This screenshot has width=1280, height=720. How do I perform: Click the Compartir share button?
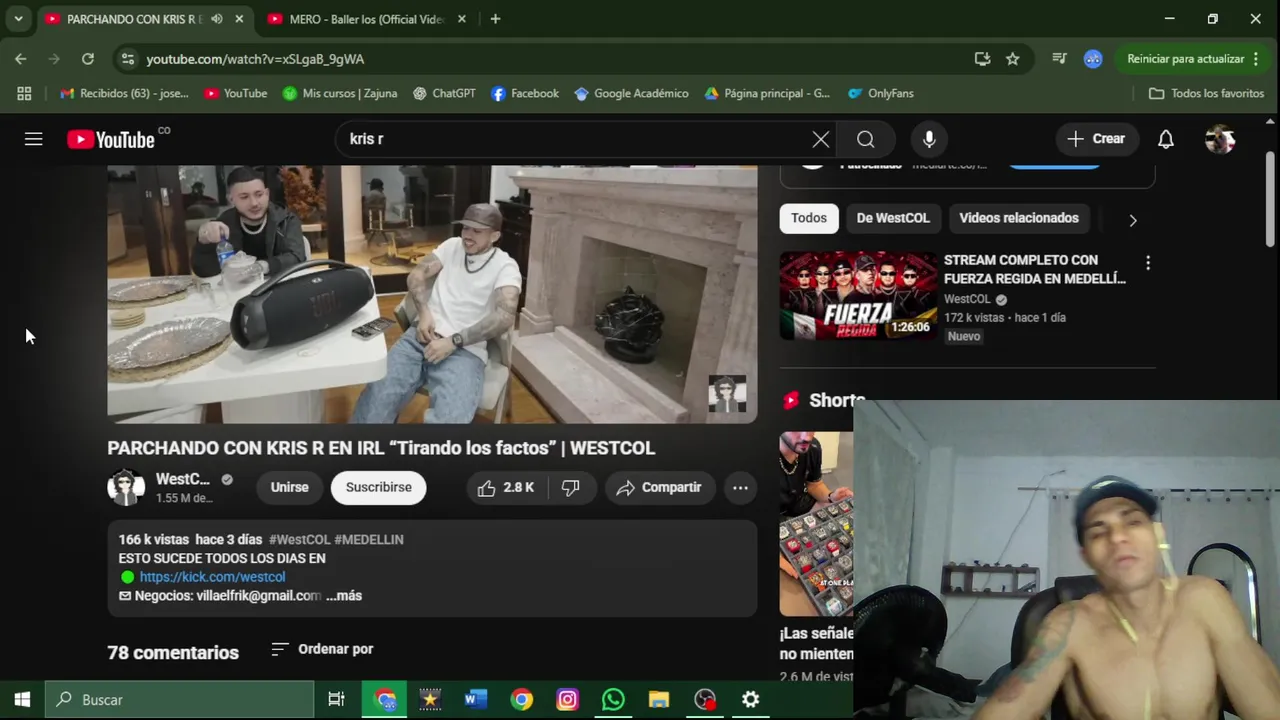coord(659,487)
